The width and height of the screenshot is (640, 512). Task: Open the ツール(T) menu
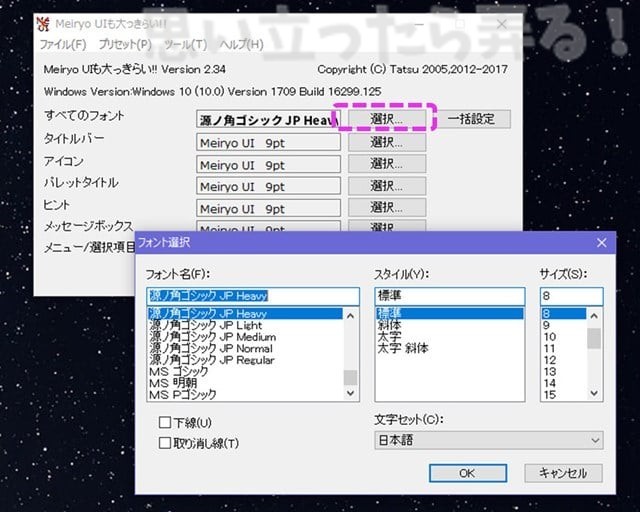tap(185, 45)
